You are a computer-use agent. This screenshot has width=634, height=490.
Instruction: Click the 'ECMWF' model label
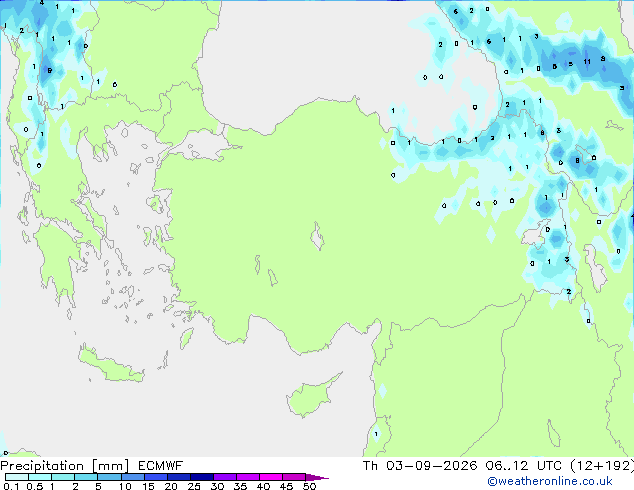160,466
